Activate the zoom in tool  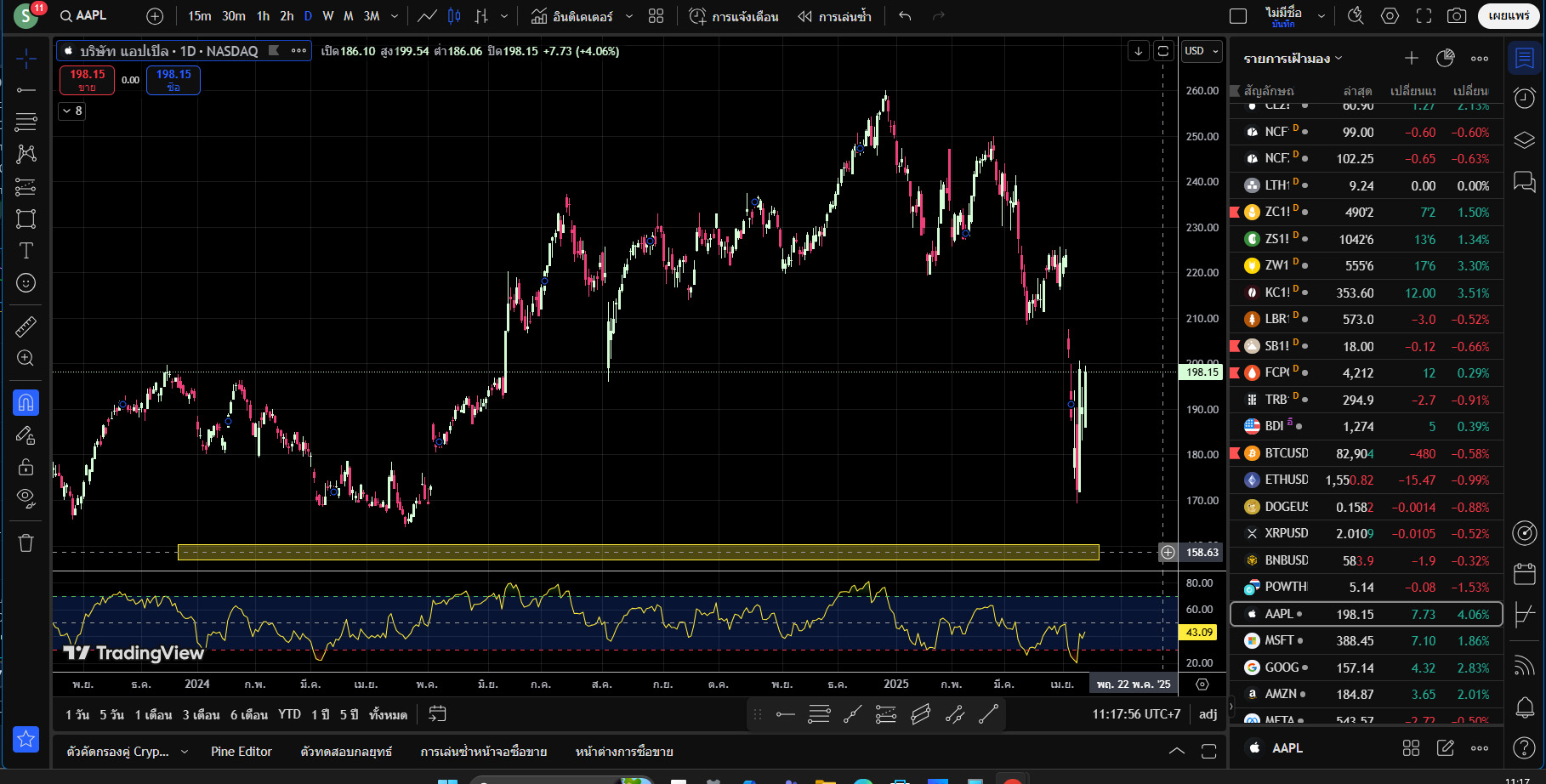[x=26, y=358]
